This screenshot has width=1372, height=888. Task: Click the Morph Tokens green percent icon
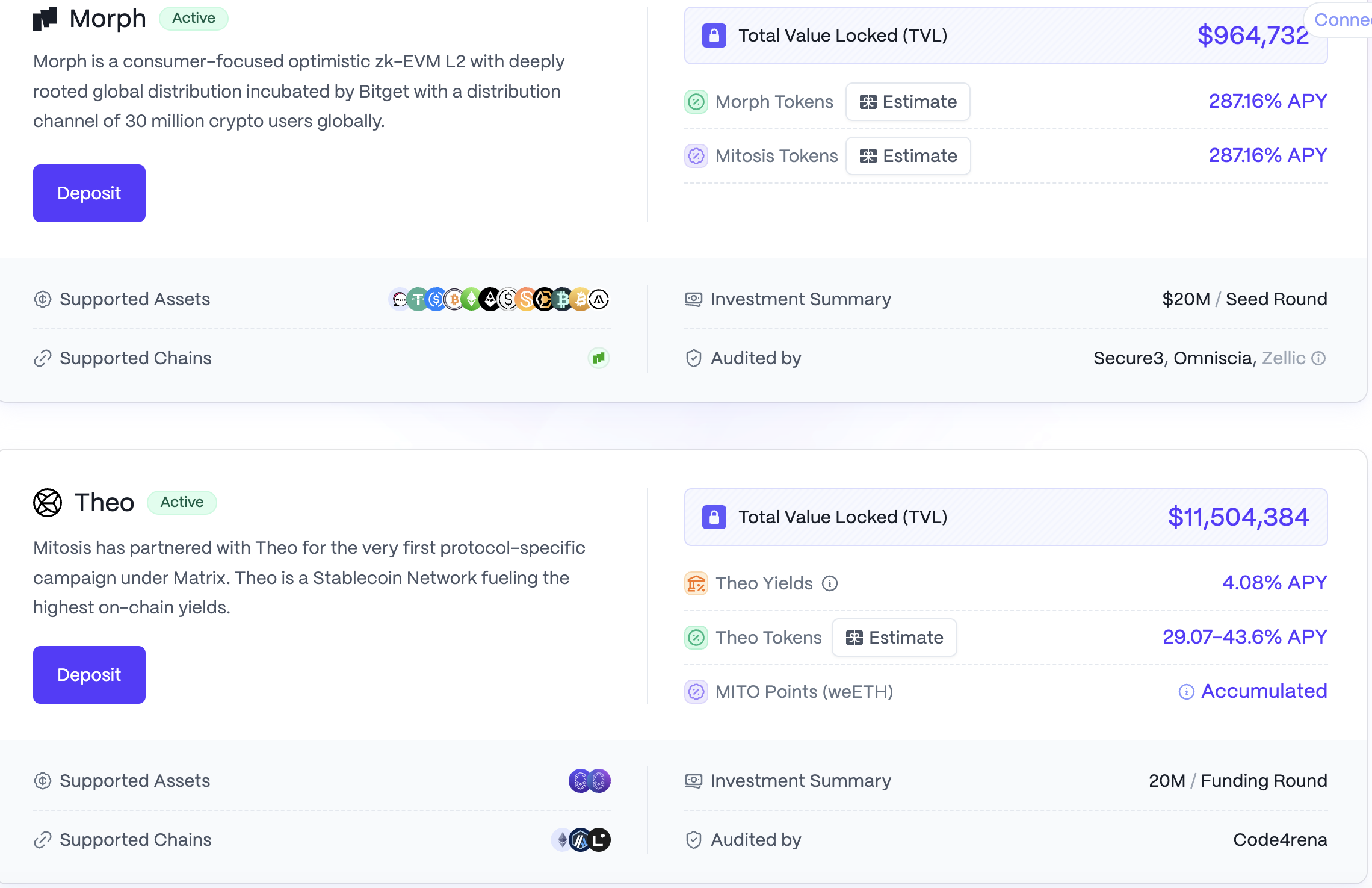(x=696, y=102)
